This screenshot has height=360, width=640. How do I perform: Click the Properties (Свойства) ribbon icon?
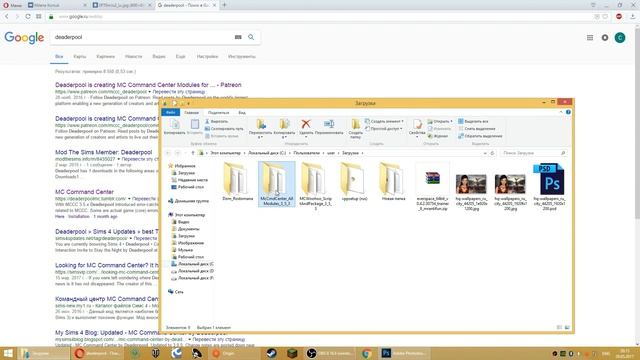(x=417, y=127)
